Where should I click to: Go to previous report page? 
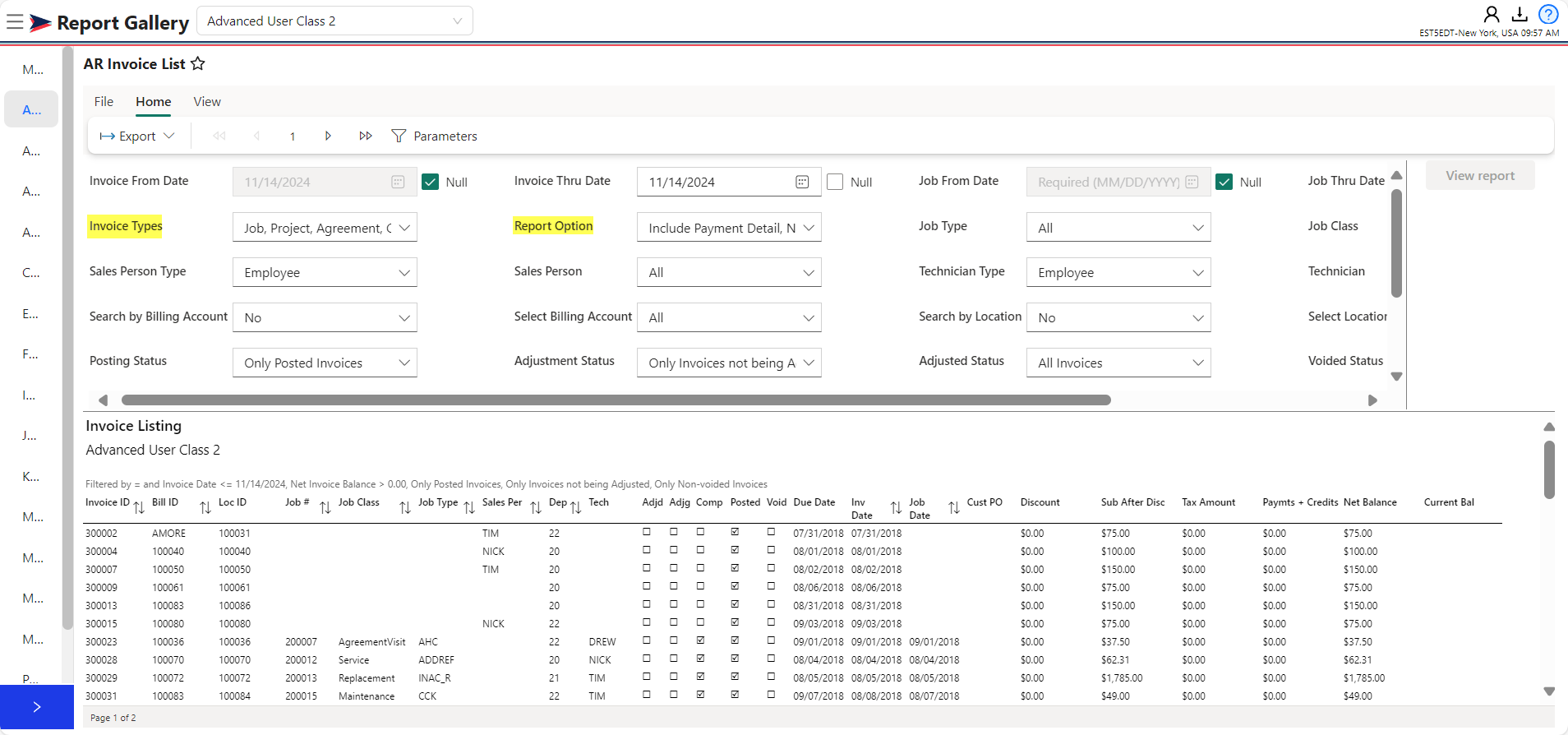256,136
